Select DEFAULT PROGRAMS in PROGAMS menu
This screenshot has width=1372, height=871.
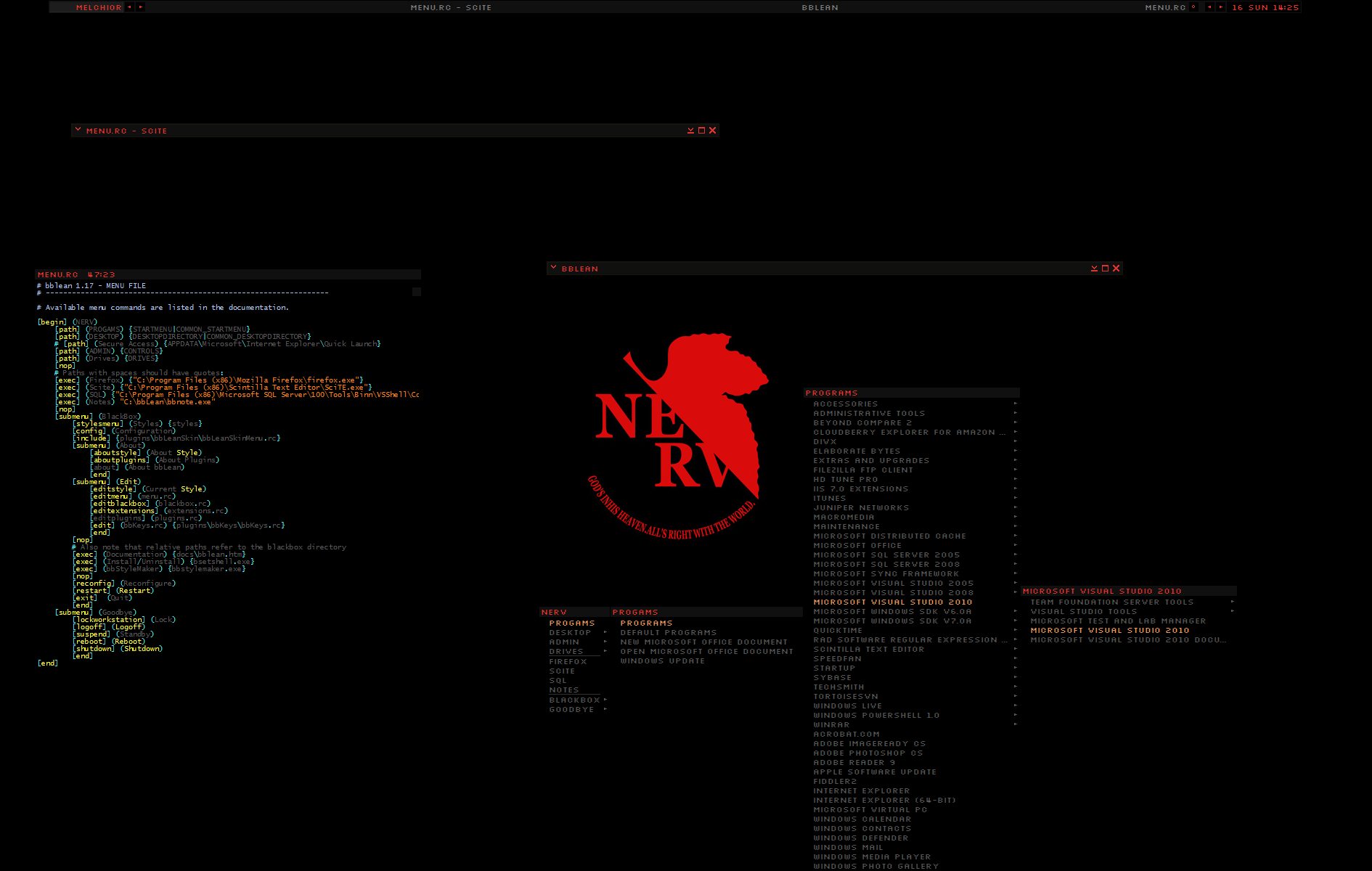click(x=669, y=632)
